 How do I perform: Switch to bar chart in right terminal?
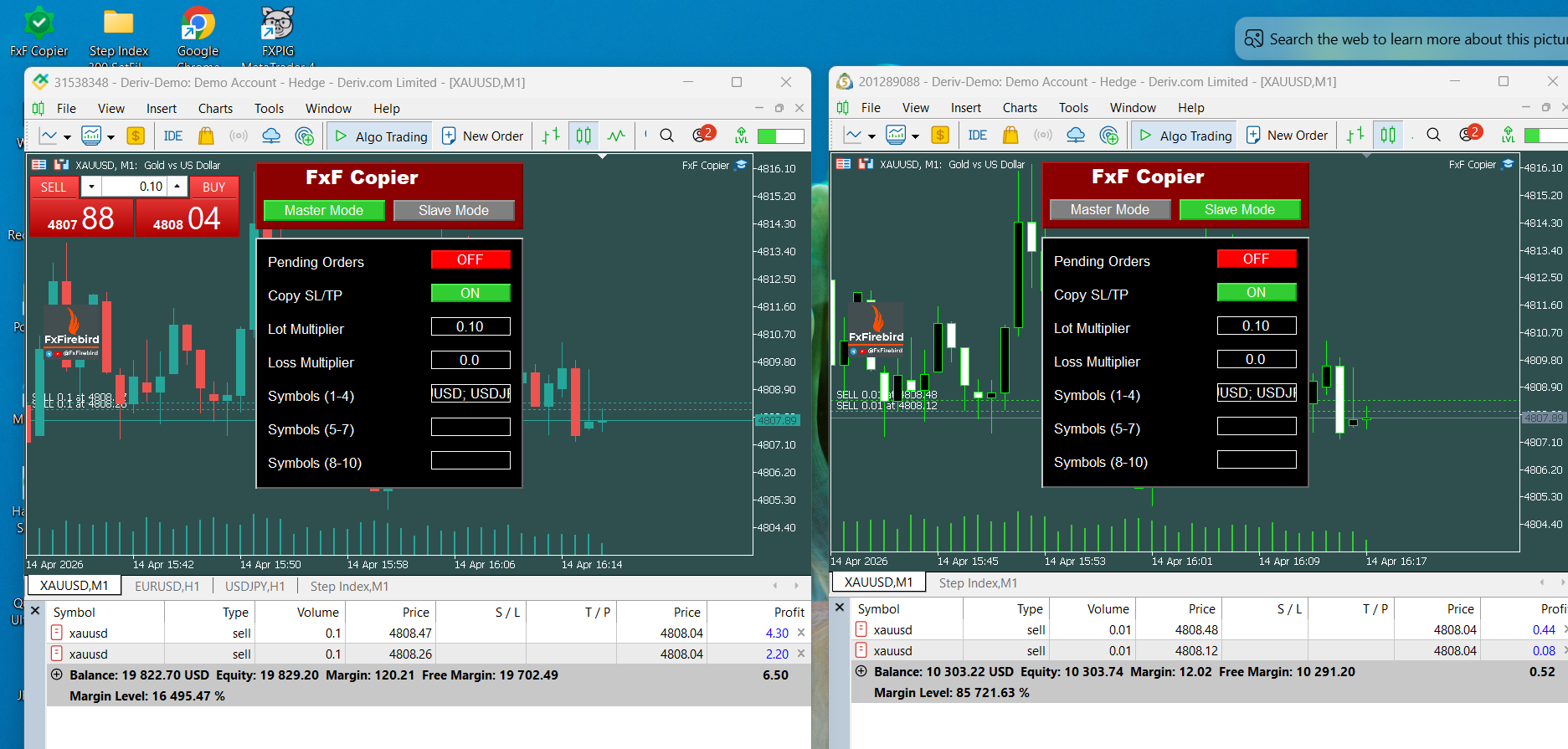coord(1355,135)
